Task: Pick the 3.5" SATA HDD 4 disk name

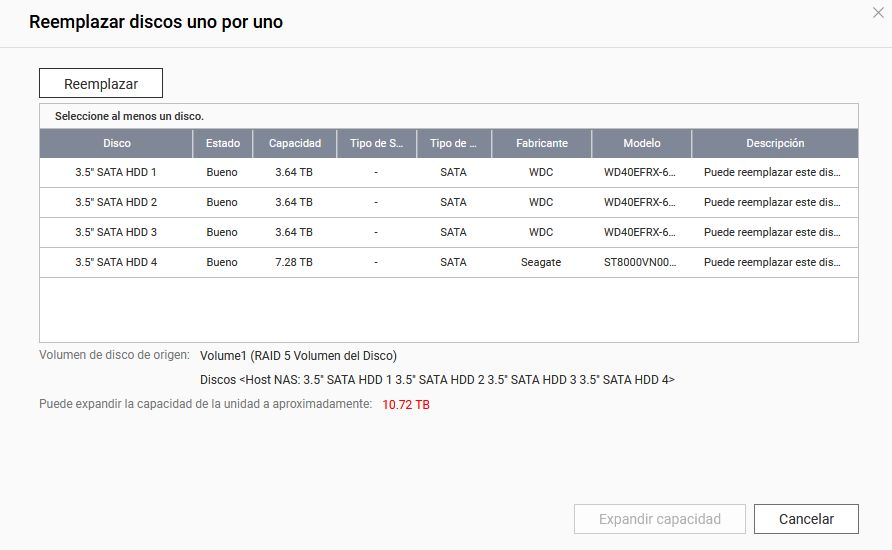Action: [x=116, y=263]
